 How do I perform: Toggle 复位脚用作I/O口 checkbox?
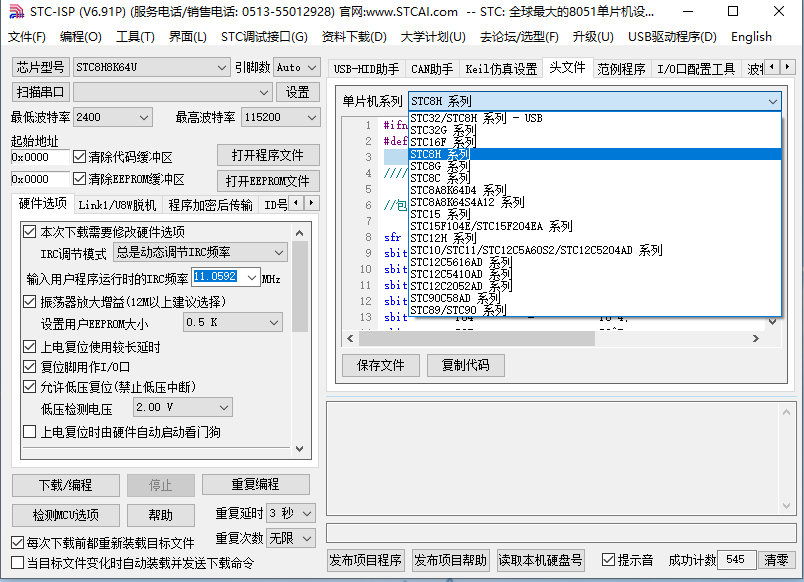tap(29, 367)
